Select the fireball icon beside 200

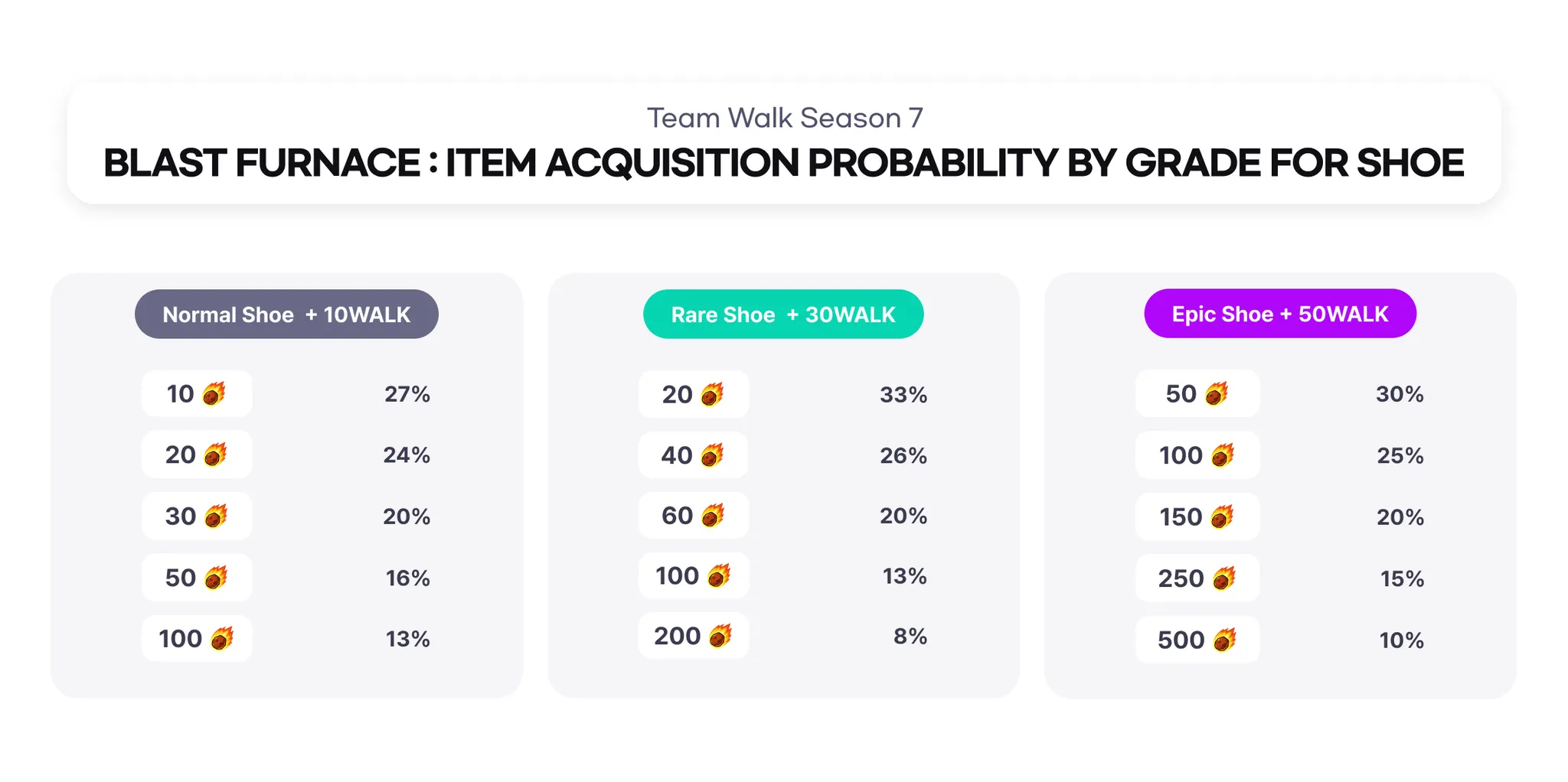[720, 636]
